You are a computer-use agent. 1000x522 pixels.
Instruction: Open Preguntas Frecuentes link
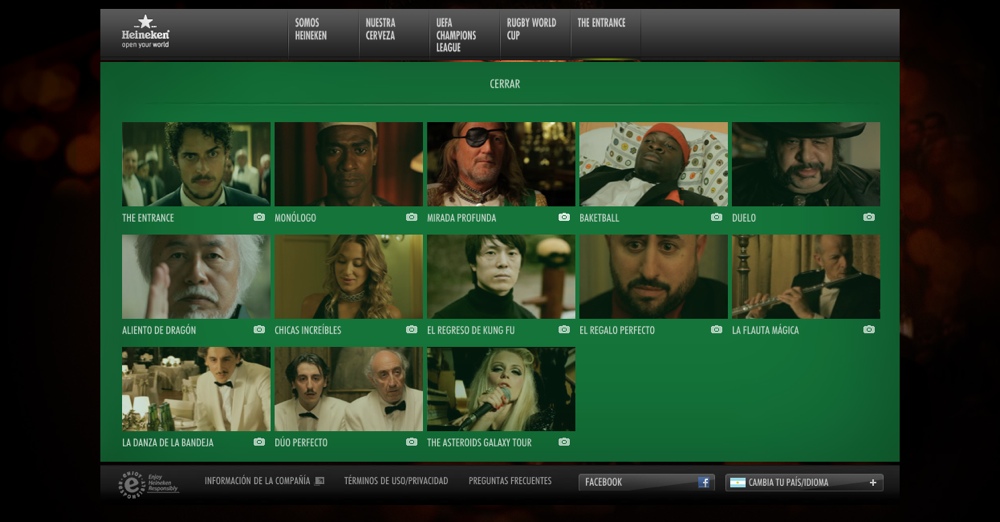[510, 481]
